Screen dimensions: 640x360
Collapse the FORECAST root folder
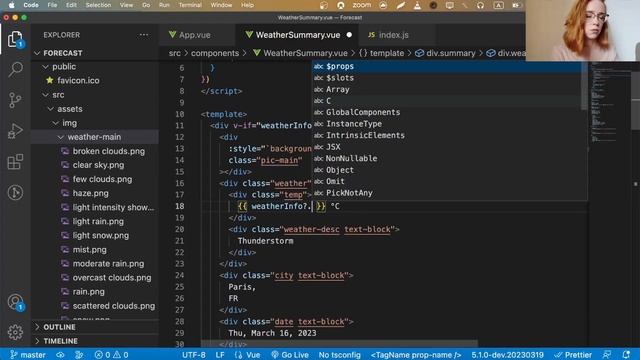point(95,53)
